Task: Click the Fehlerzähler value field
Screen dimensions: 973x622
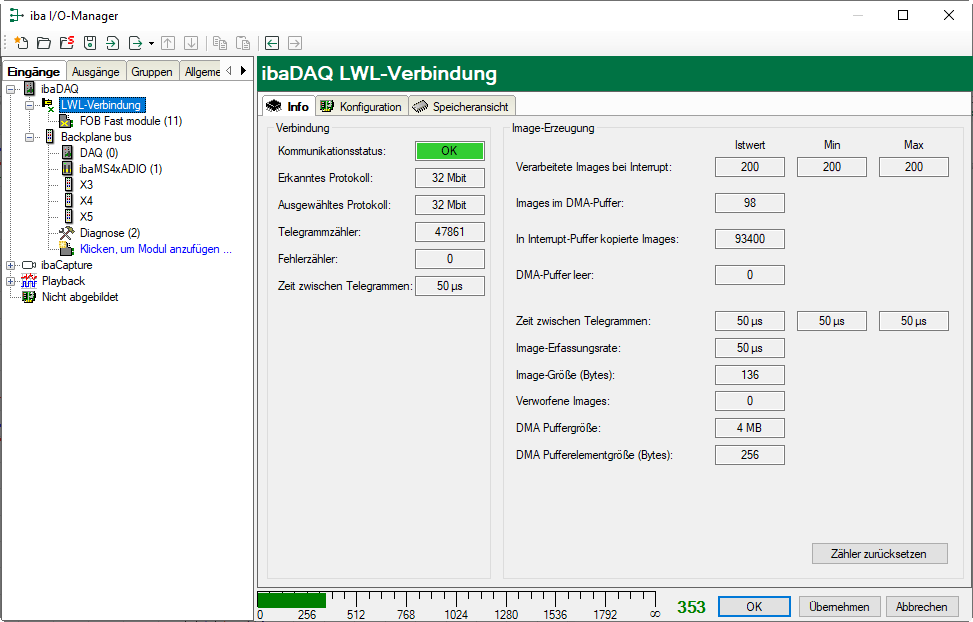Action: pyautogui.click(x=449, y=259)
